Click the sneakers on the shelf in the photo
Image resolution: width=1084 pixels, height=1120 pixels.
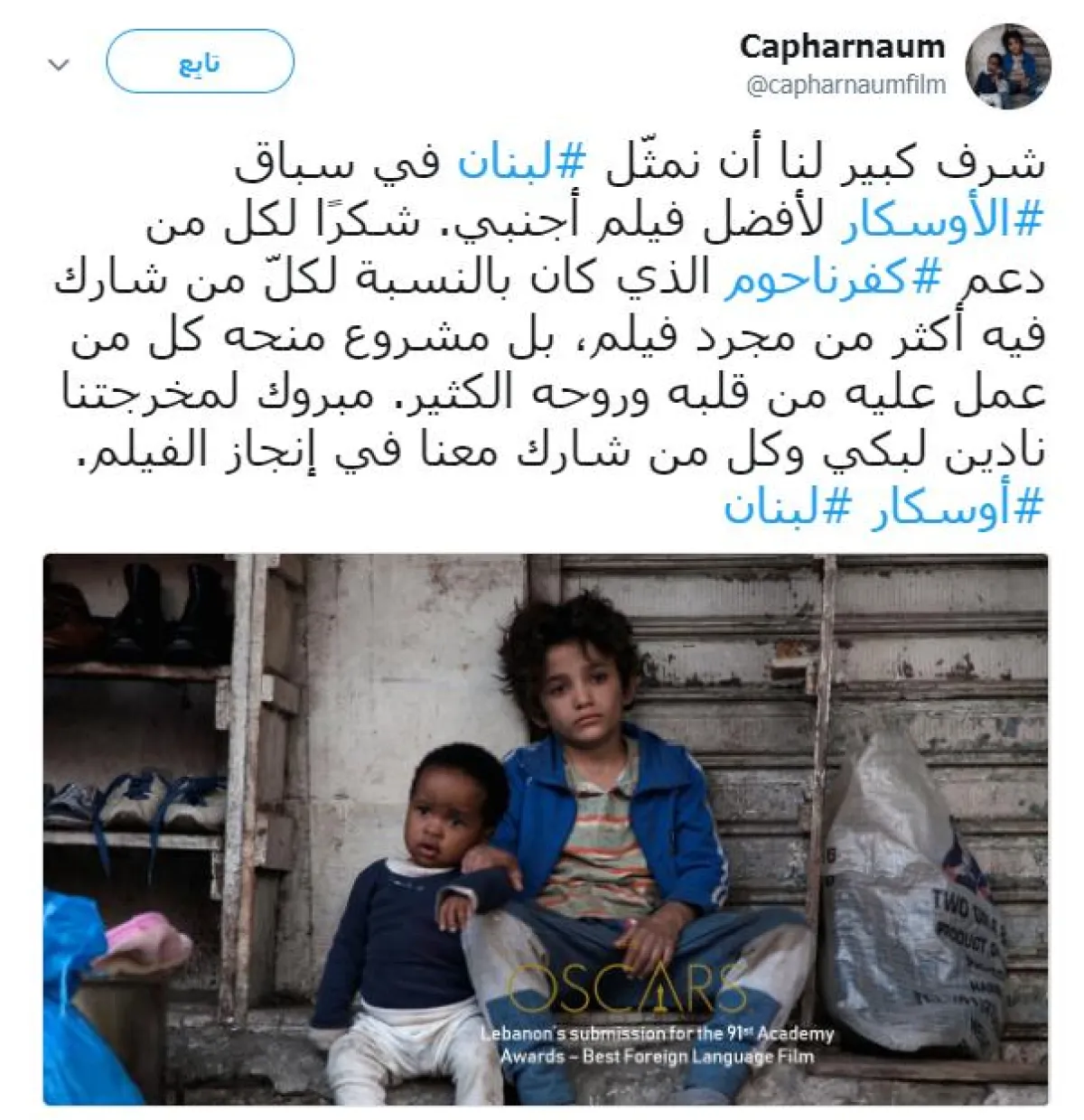click(135, 801)
